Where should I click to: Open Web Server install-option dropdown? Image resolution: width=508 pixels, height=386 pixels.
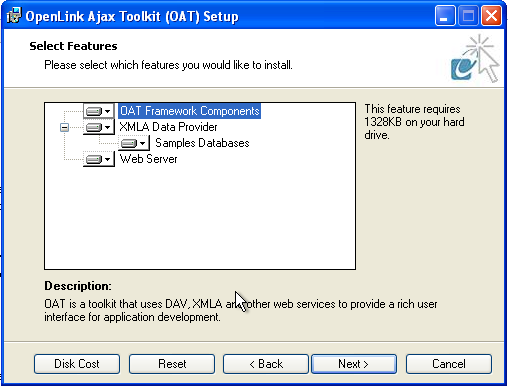pos(99,159)
